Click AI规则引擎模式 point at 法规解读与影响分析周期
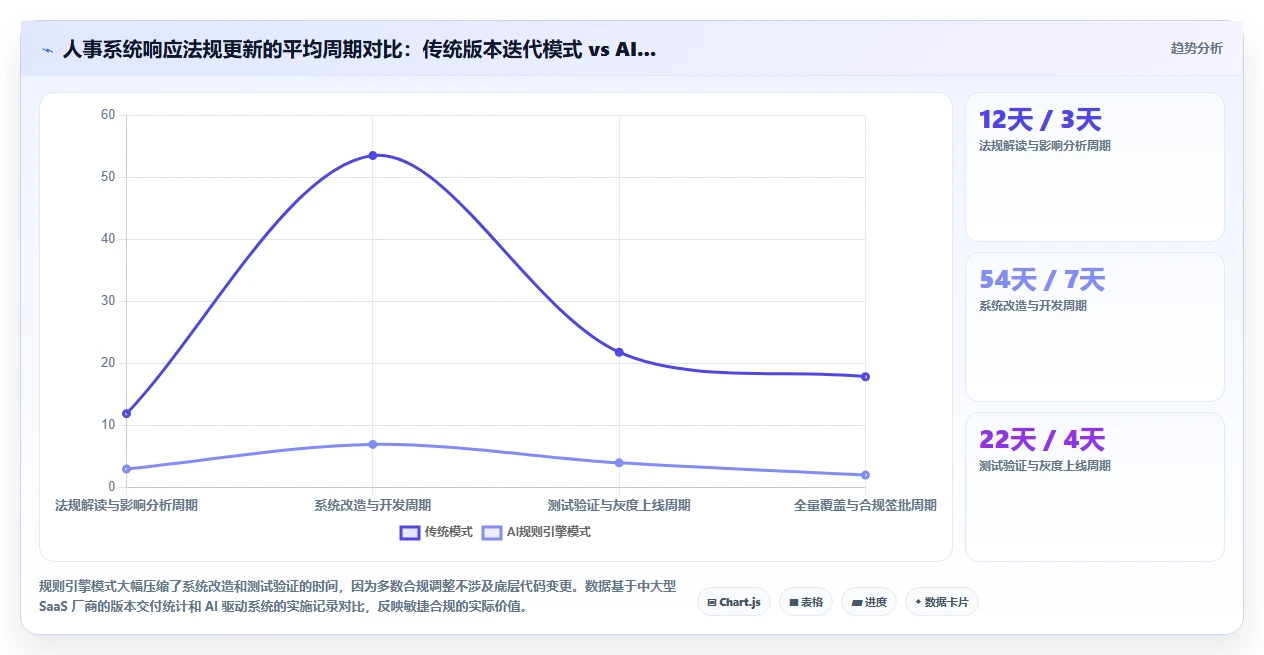Screen dimensions: 1264x655 pos(126,469)
